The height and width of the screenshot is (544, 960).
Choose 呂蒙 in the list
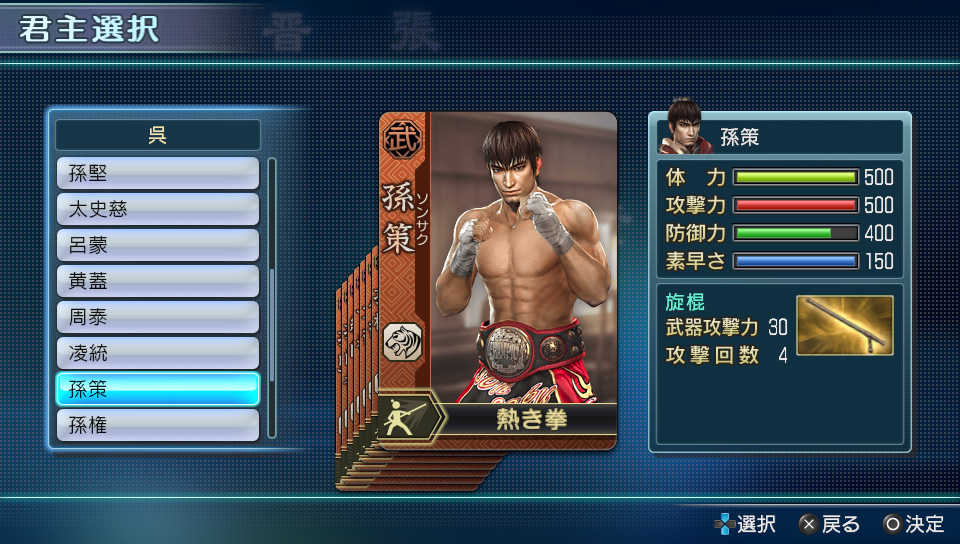158,245
